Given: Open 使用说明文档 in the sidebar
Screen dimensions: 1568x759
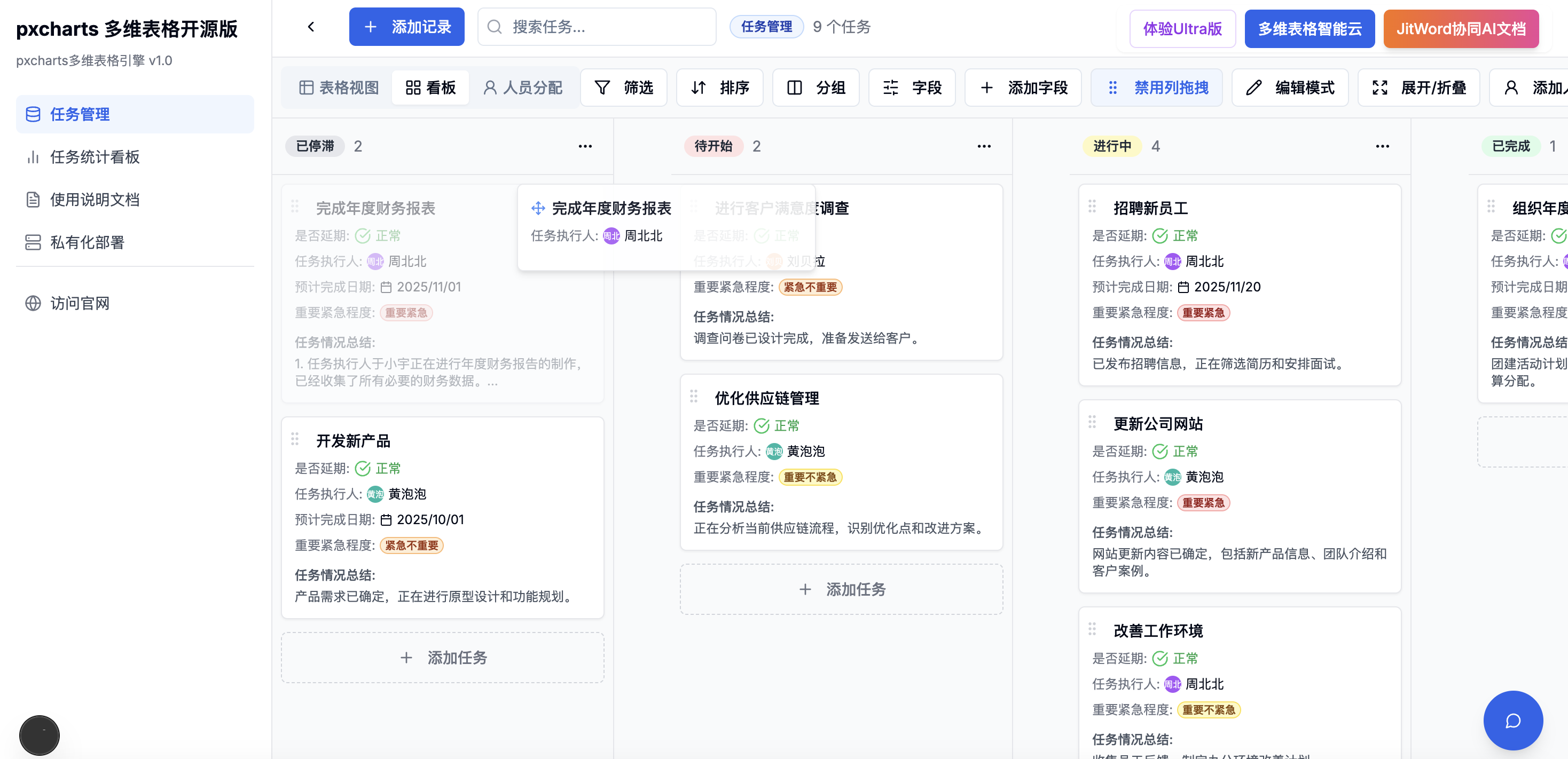Looking at the screenshot, I should point(135,200).
